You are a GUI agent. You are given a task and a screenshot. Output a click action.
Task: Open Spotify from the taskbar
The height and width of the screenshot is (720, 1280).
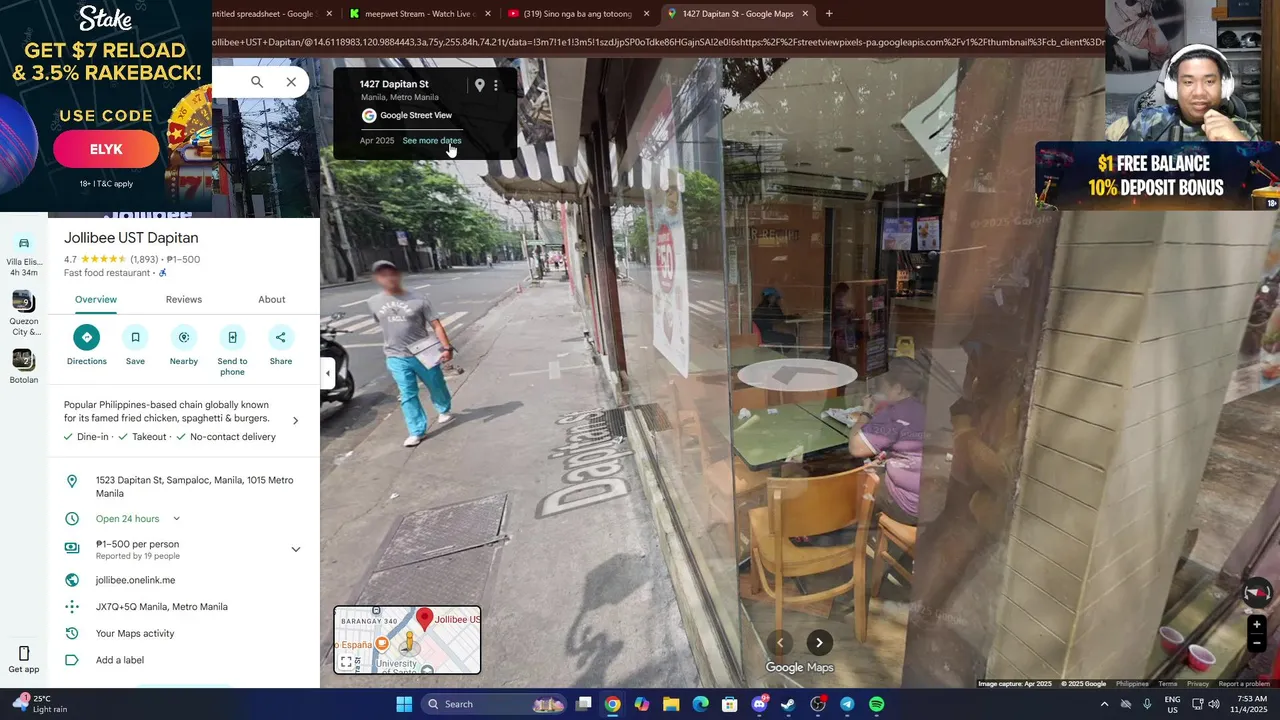click(x=877, y=704)
